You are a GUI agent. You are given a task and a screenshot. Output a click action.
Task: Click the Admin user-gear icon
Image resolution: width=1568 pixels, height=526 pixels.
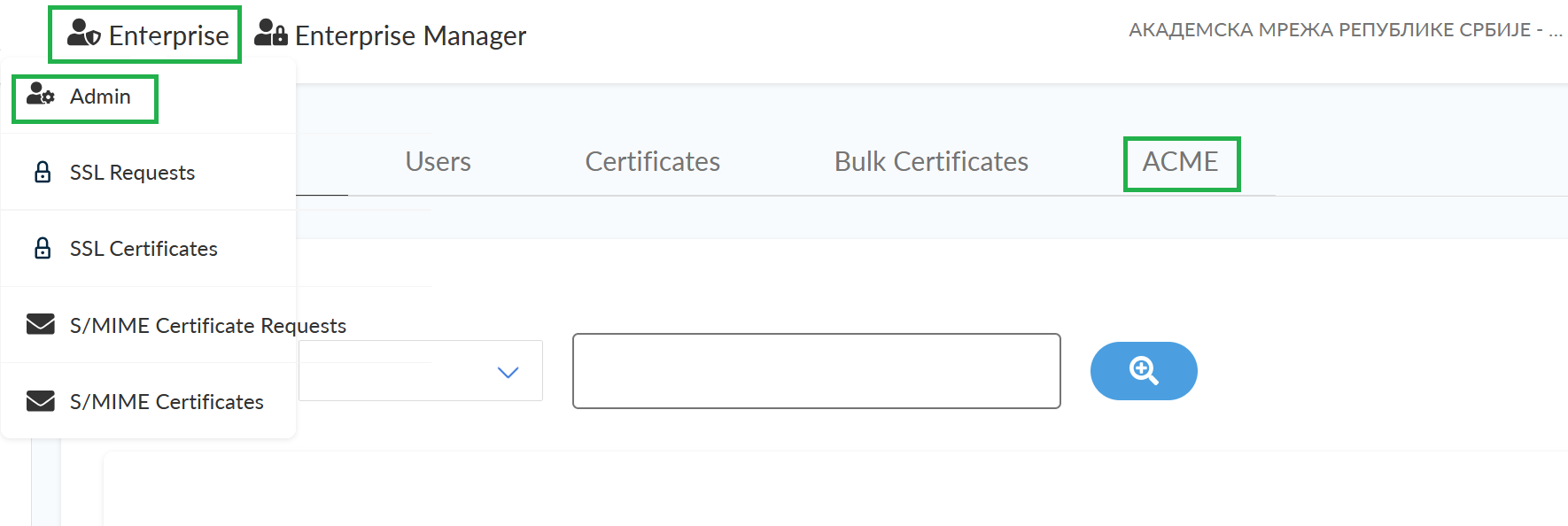[x=41, y=95]
